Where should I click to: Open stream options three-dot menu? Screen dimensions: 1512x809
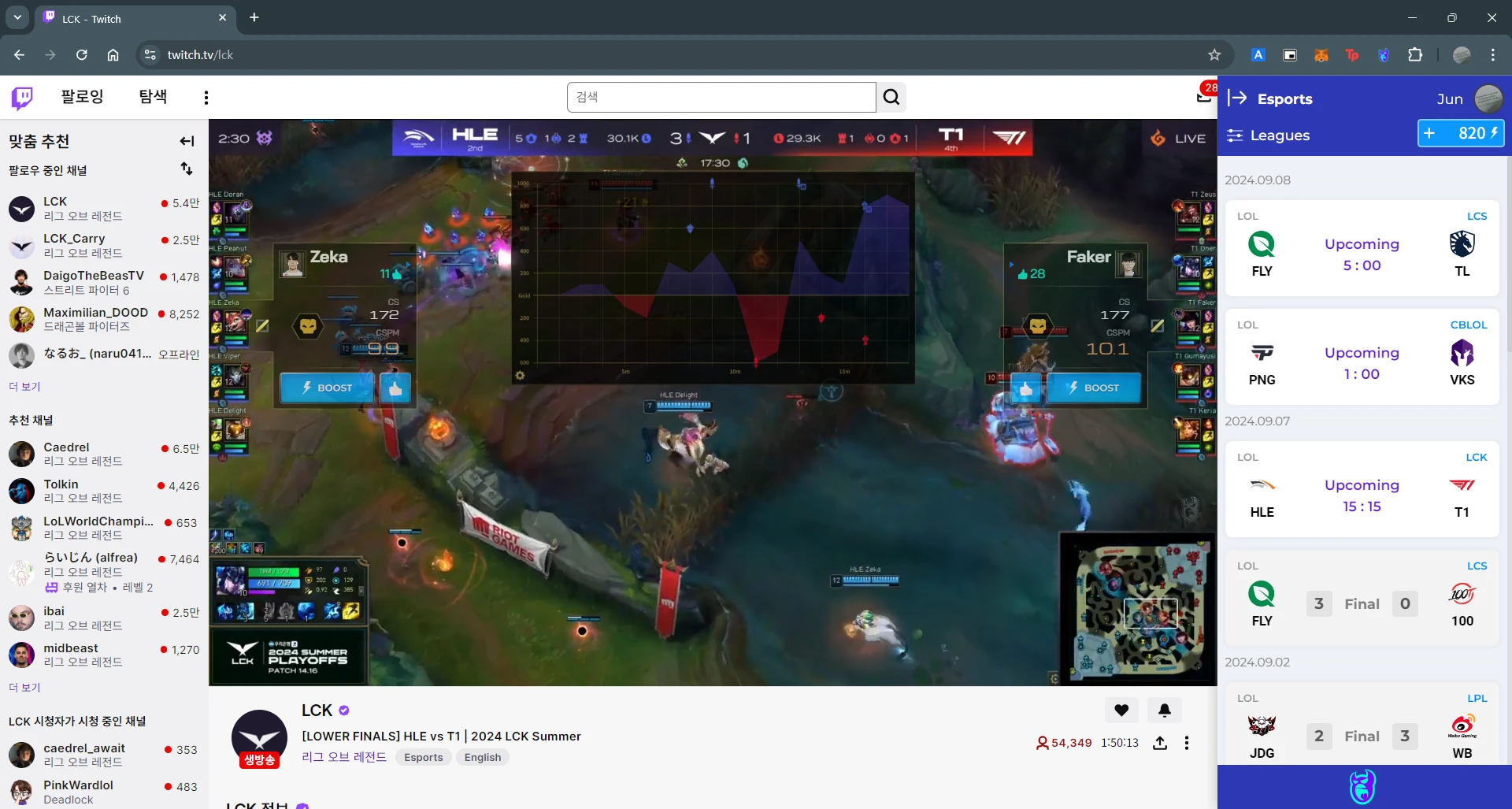pyautogui.click(x=1187, y=743)
